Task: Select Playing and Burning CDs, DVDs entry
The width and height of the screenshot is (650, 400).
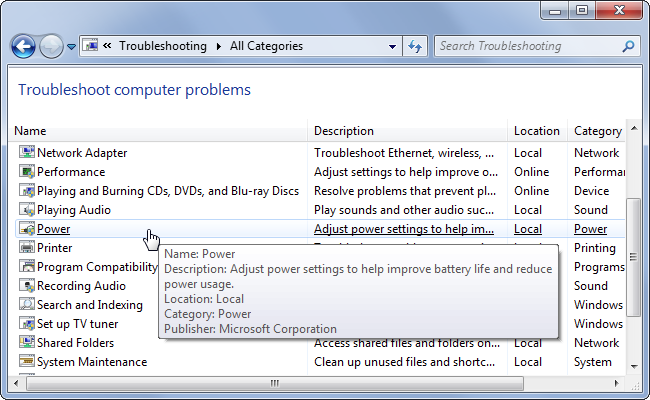Action: coord(168,191)
